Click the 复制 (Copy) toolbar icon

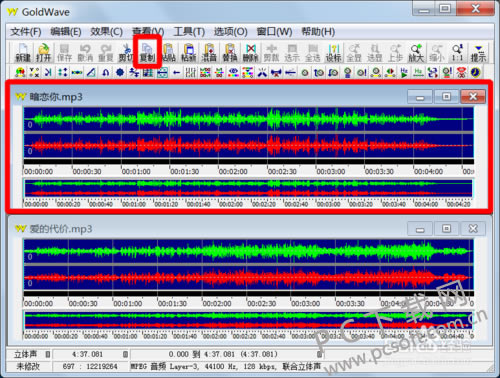click(x=147, y=53)
